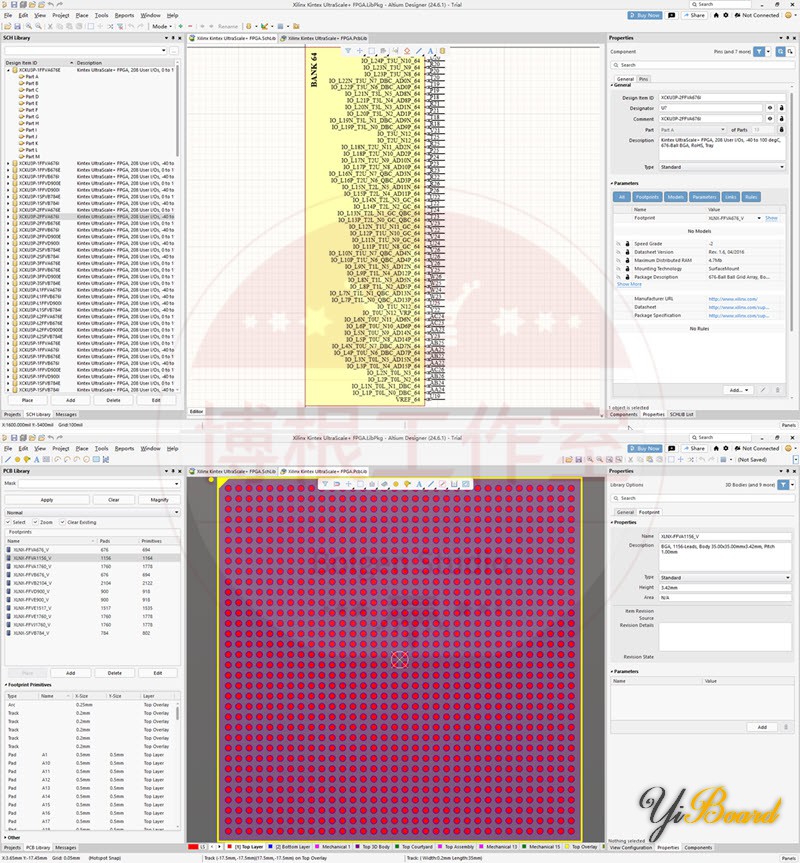Image resolution: width=800 pixels, height=863 pixels.
Task: Select the Place Via tool
Action: [407, 482]
